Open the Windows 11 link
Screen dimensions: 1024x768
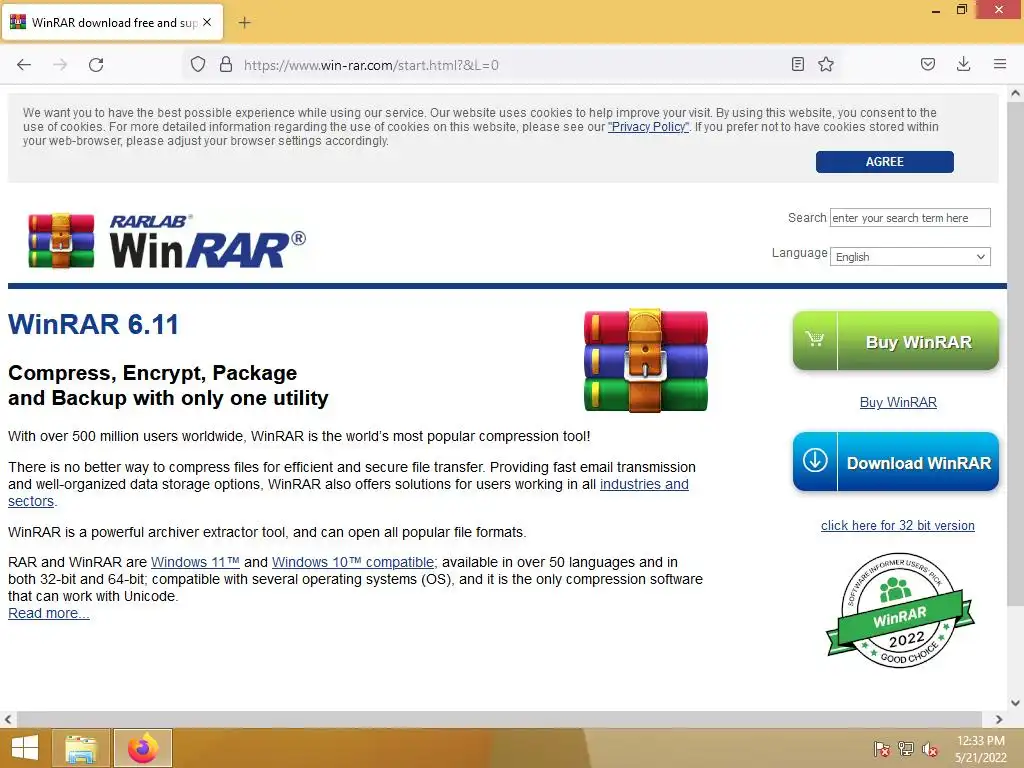(x=195, y=562)
